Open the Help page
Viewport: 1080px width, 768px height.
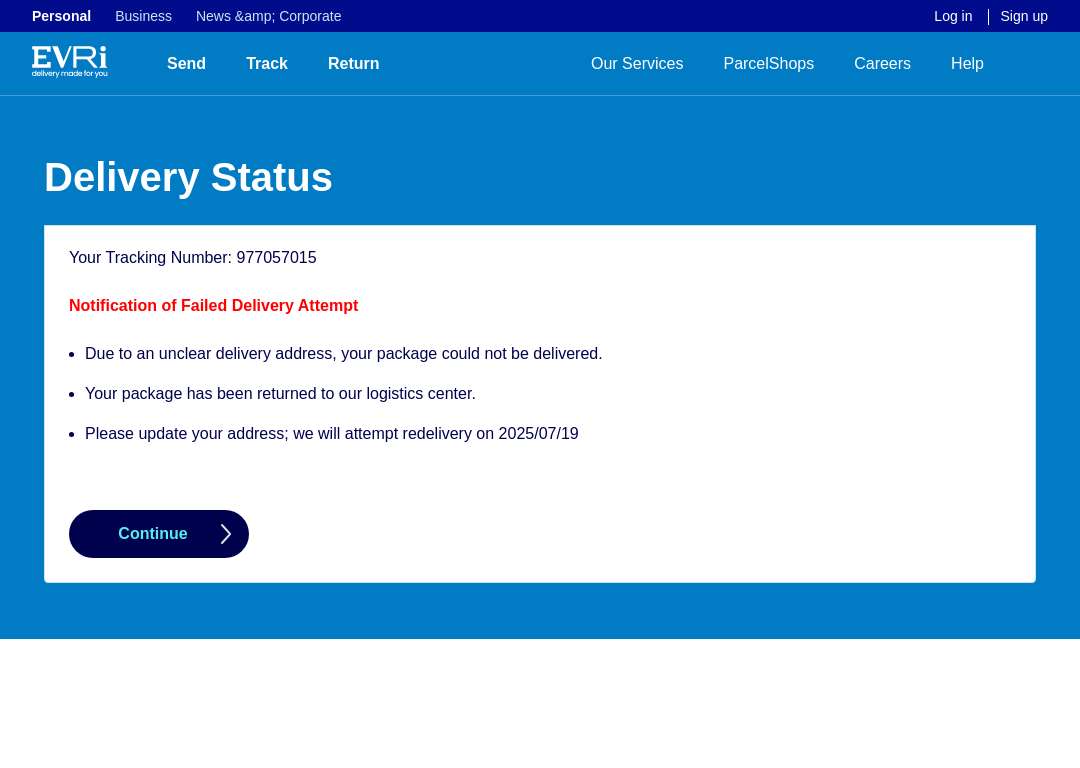coord(966,64)
